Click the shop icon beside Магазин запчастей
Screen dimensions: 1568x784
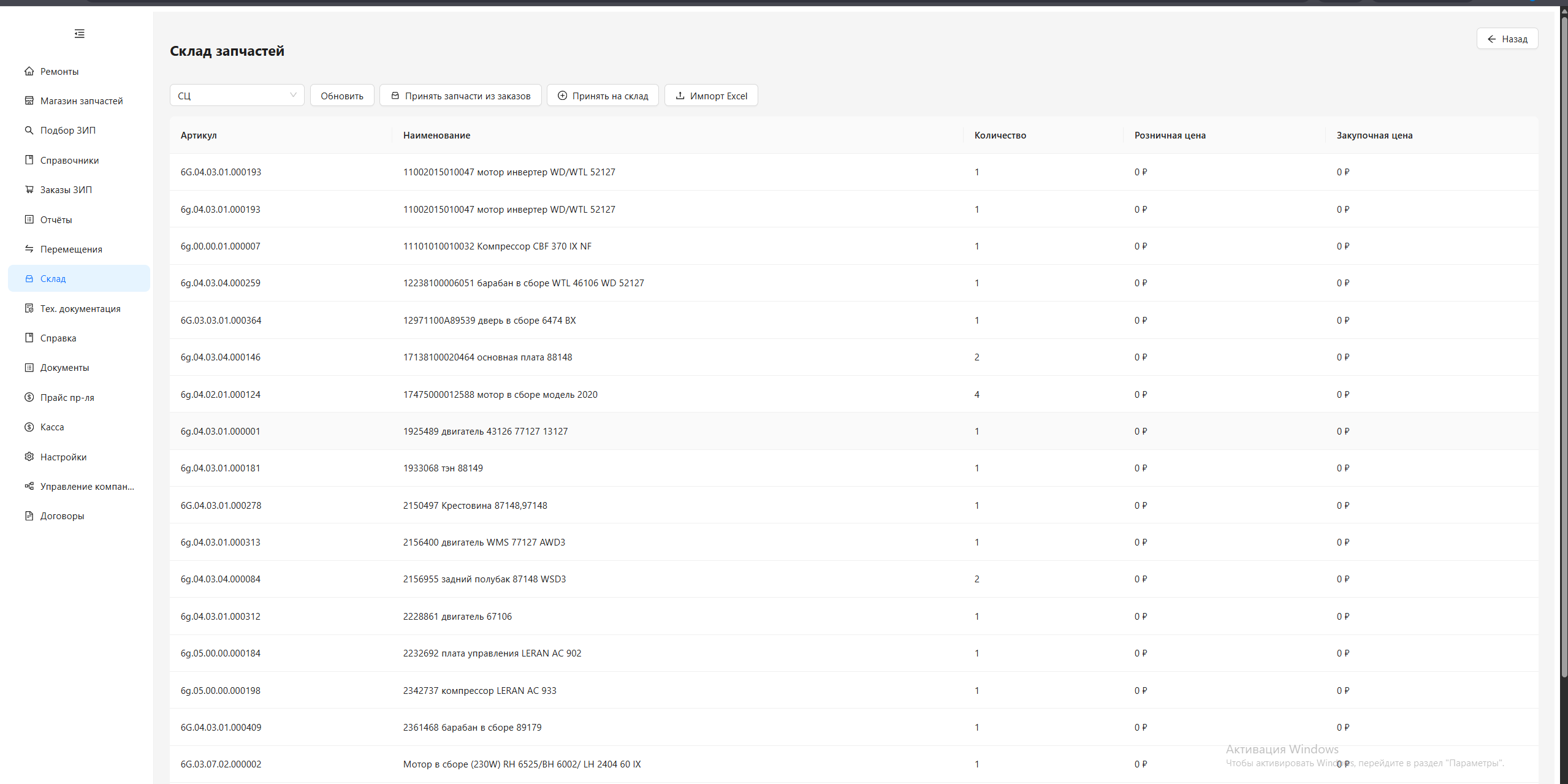pyautogui.click(x=29, y=101)
